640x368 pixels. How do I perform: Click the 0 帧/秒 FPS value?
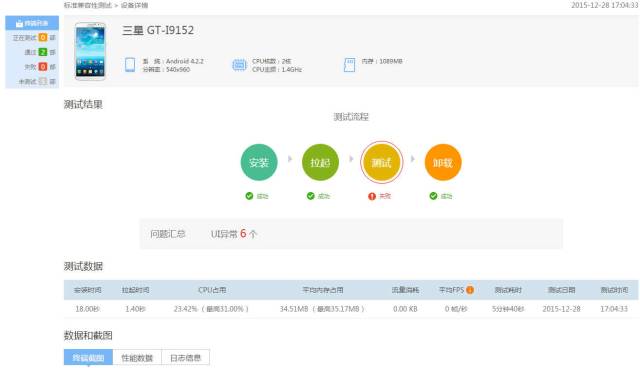pos(456,309)
